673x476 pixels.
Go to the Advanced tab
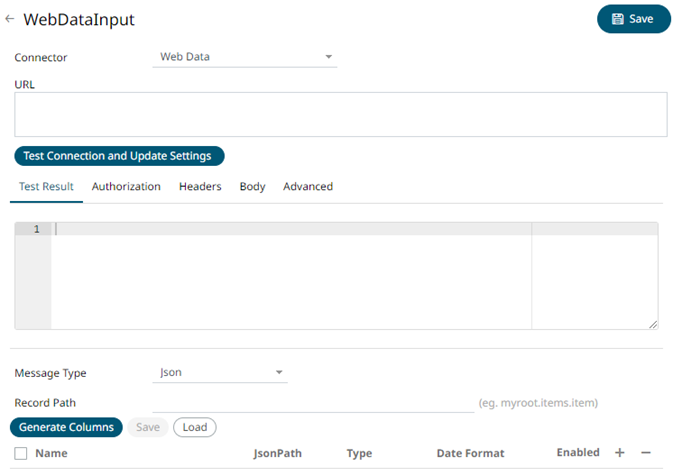(308, 187)
